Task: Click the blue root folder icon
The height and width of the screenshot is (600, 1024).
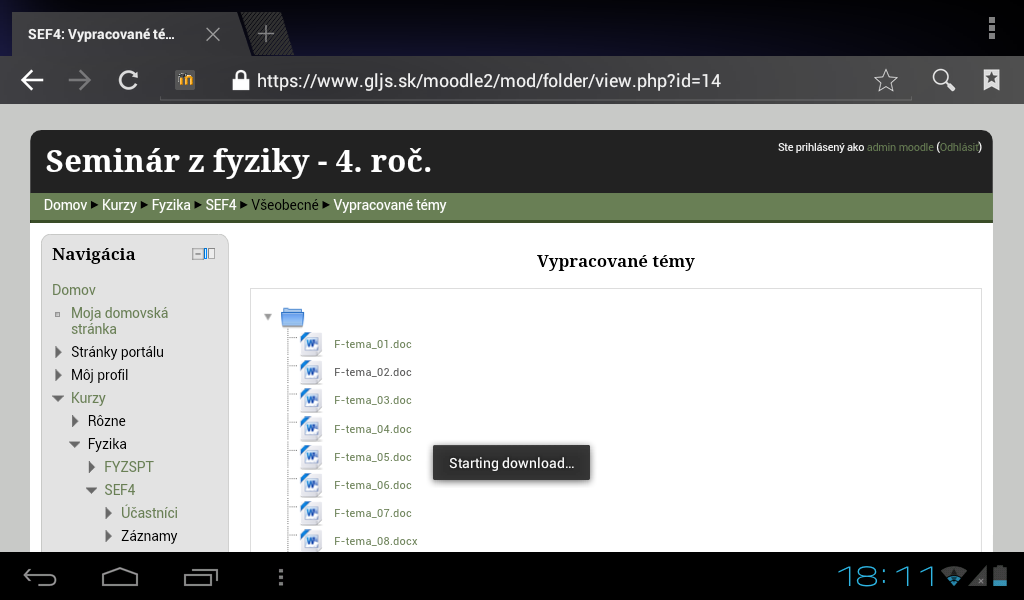Action: [x=293, y=317]
